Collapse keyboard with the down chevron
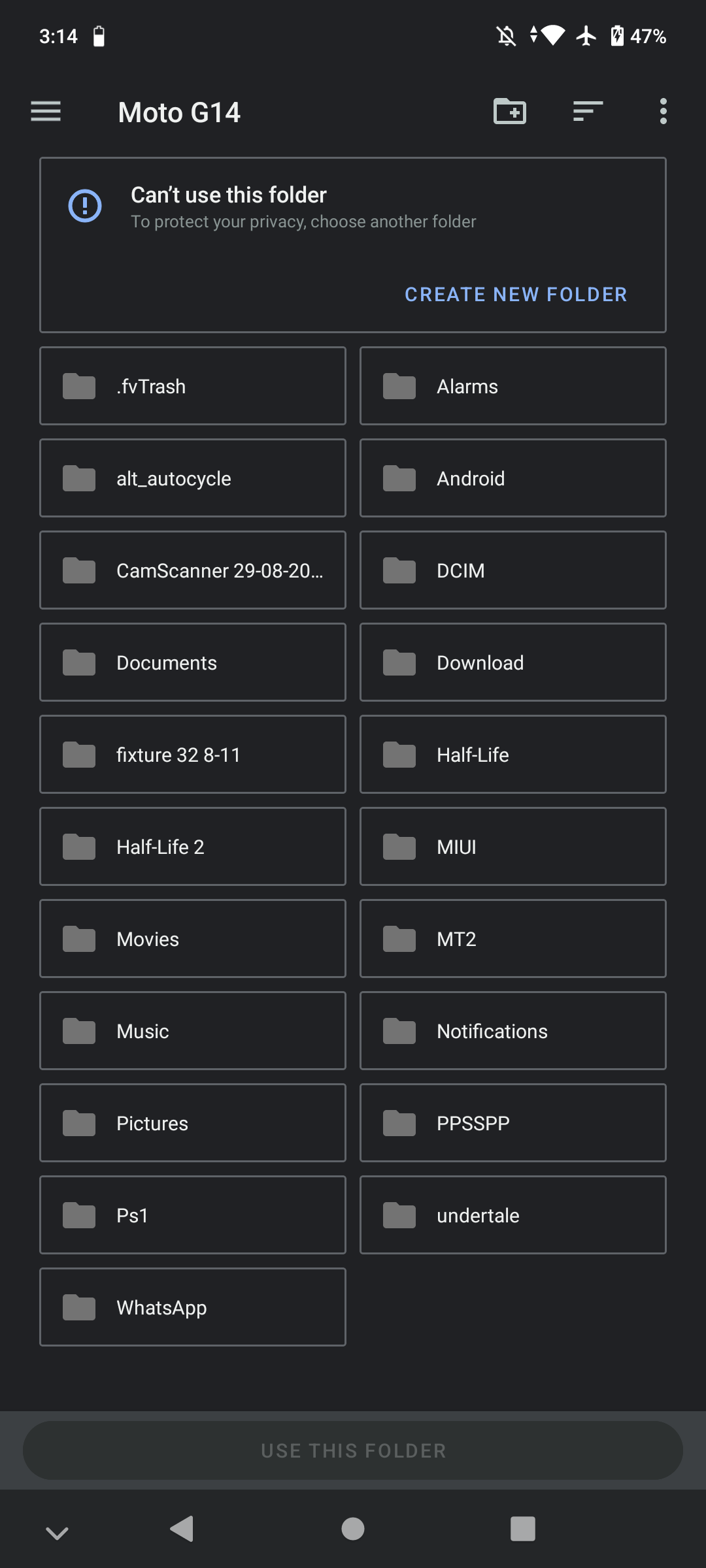This screenshot has width=706, height=1568. (x=57, y=1532)
